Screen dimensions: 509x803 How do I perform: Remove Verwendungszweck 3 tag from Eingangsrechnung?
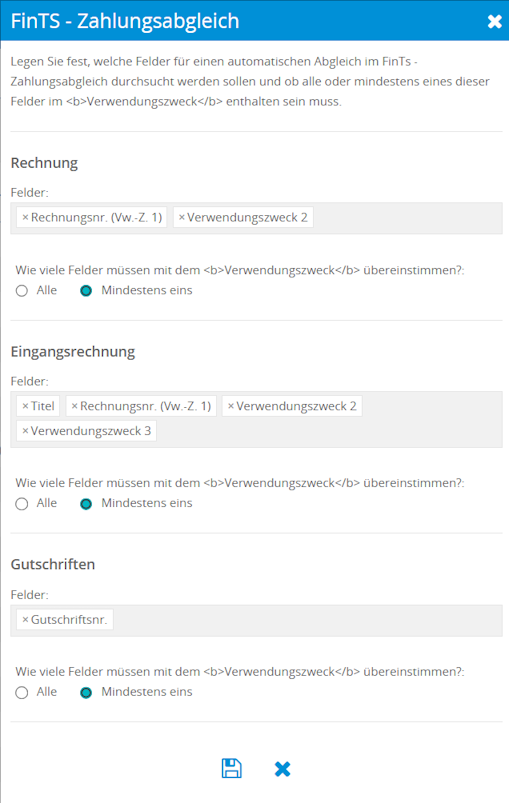(25, 431)
